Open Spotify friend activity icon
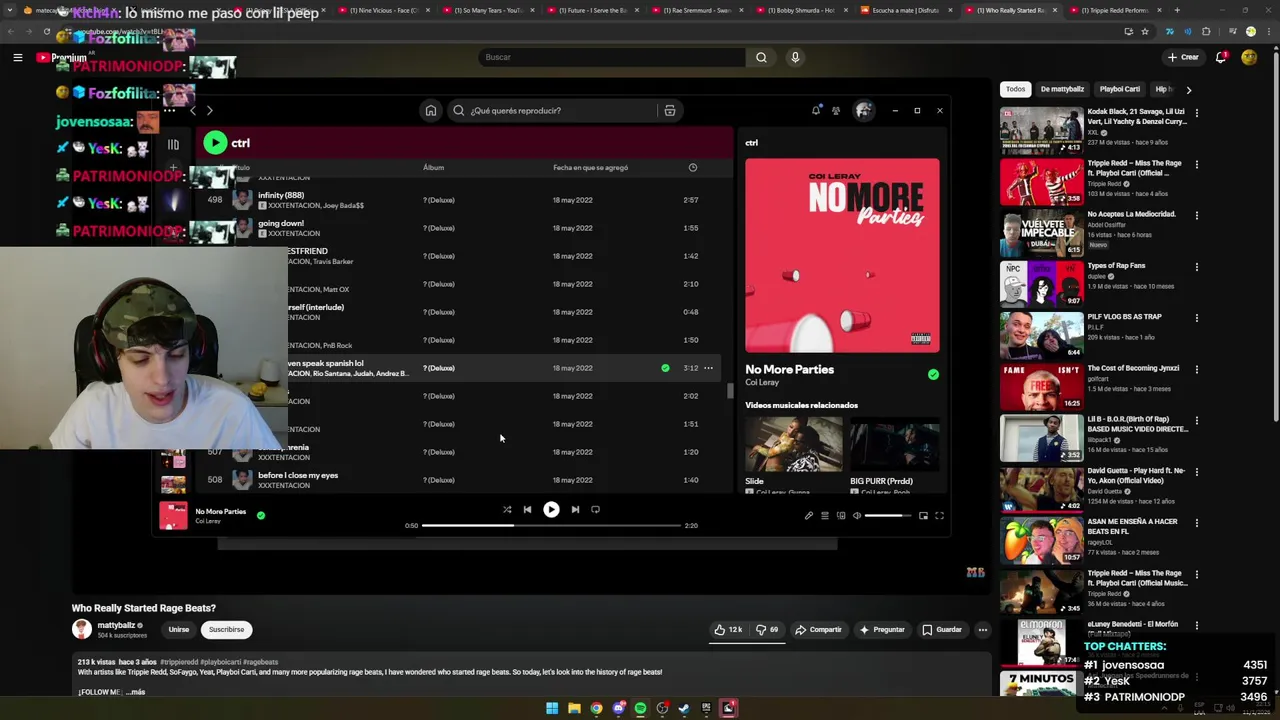 coord(836,110)
